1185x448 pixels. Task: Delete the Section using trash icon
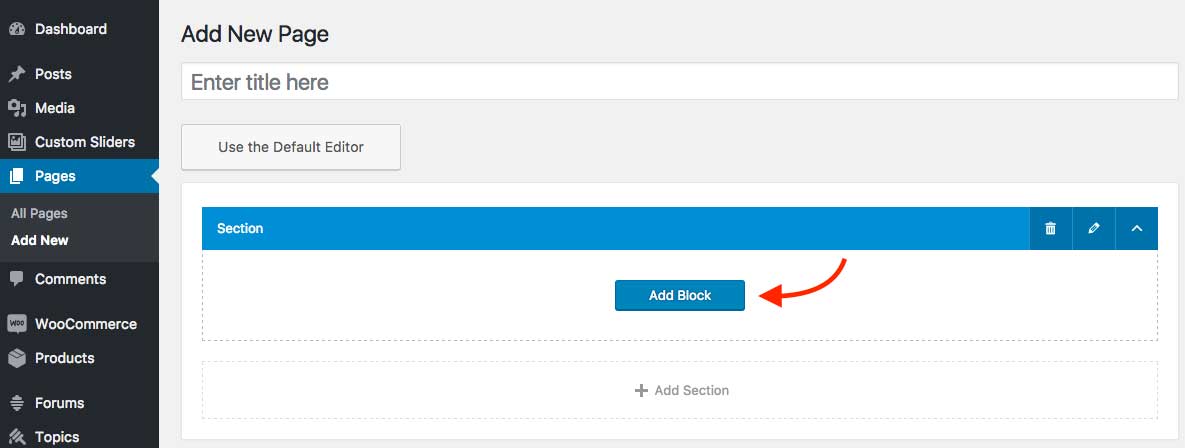pos(1050,228)
